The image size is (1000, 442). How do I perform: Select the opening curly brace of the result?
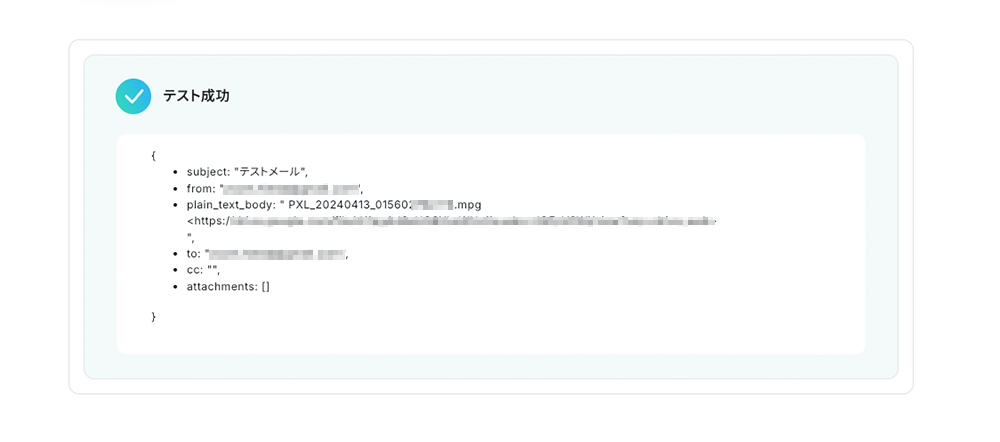pos(154,155)
